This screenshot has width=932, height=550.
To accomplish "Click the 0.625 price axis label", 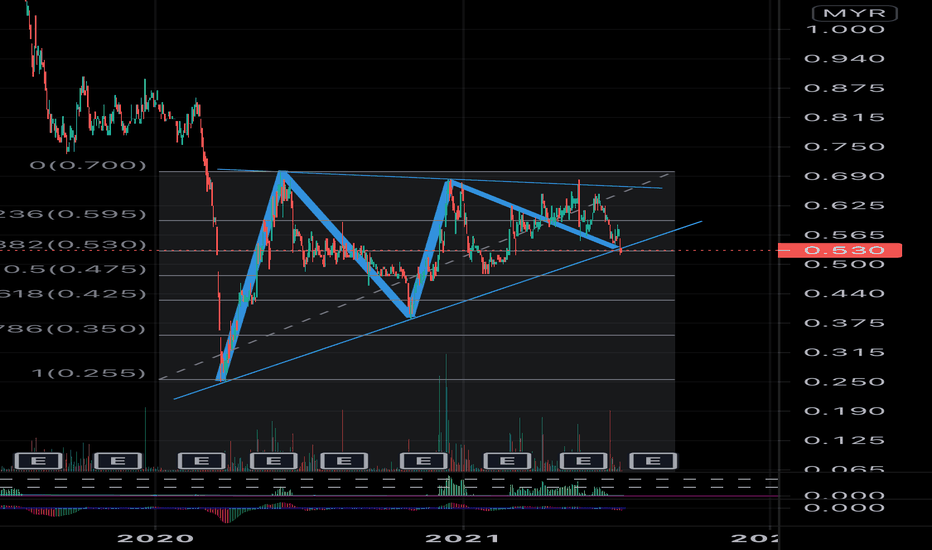I will tap(845, 206).
